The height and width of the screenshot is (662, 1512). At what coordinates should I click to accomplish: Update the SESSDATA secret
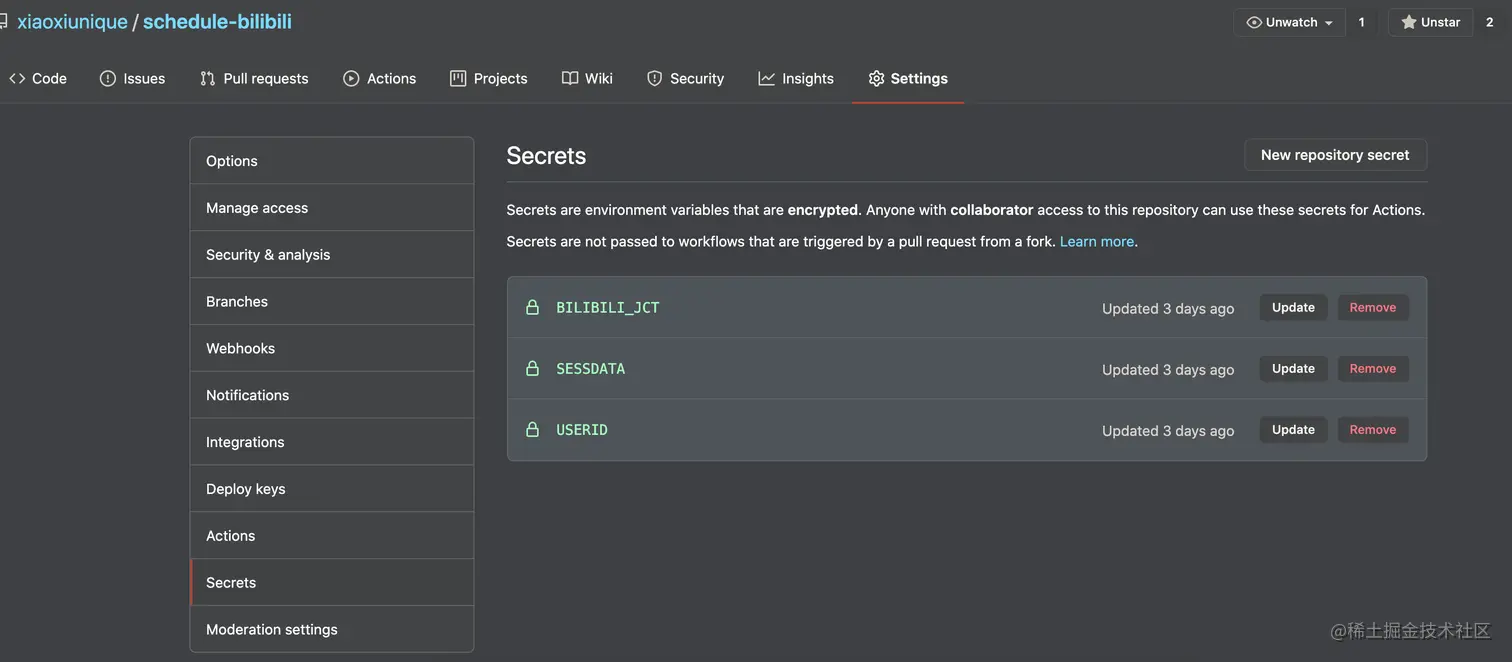[1293, 368]
